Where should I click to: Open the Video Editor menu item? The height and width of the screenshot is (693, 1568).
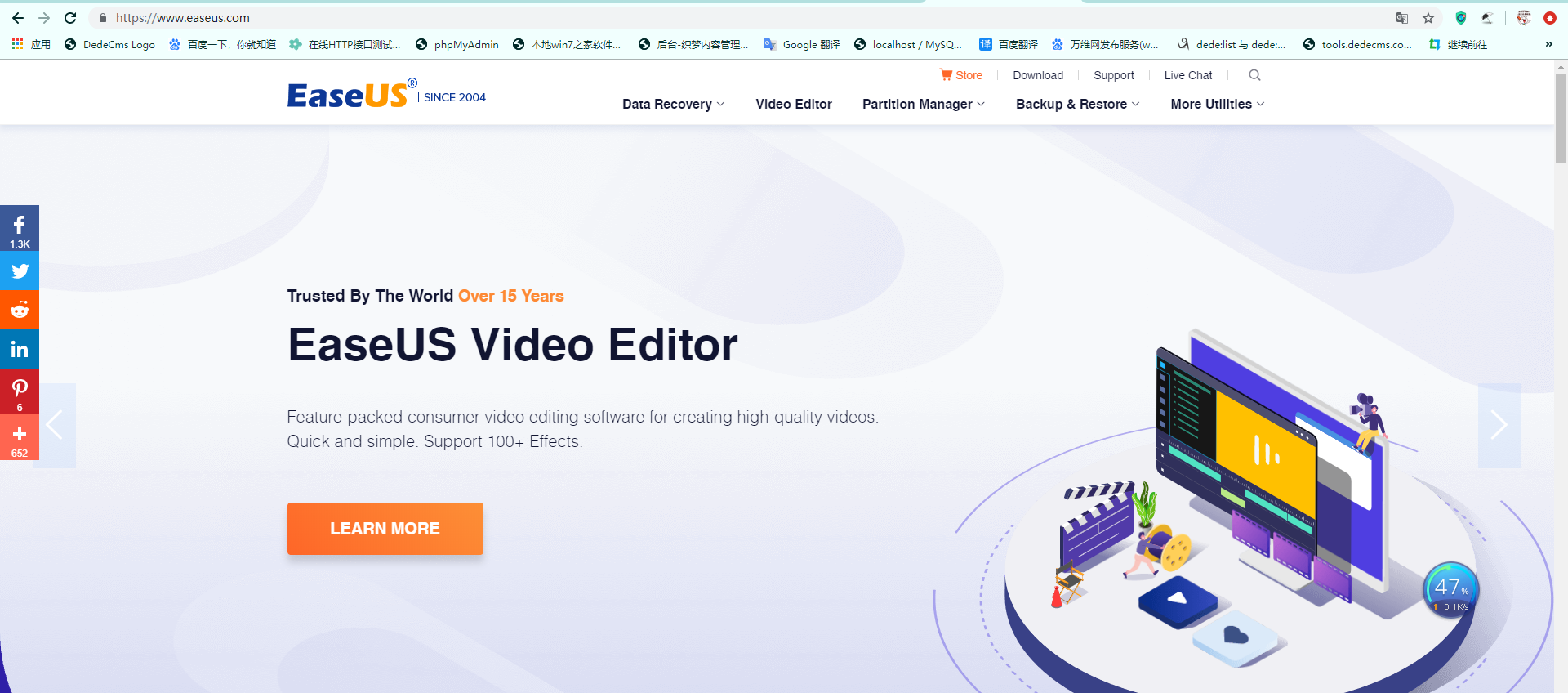point(793,105)
